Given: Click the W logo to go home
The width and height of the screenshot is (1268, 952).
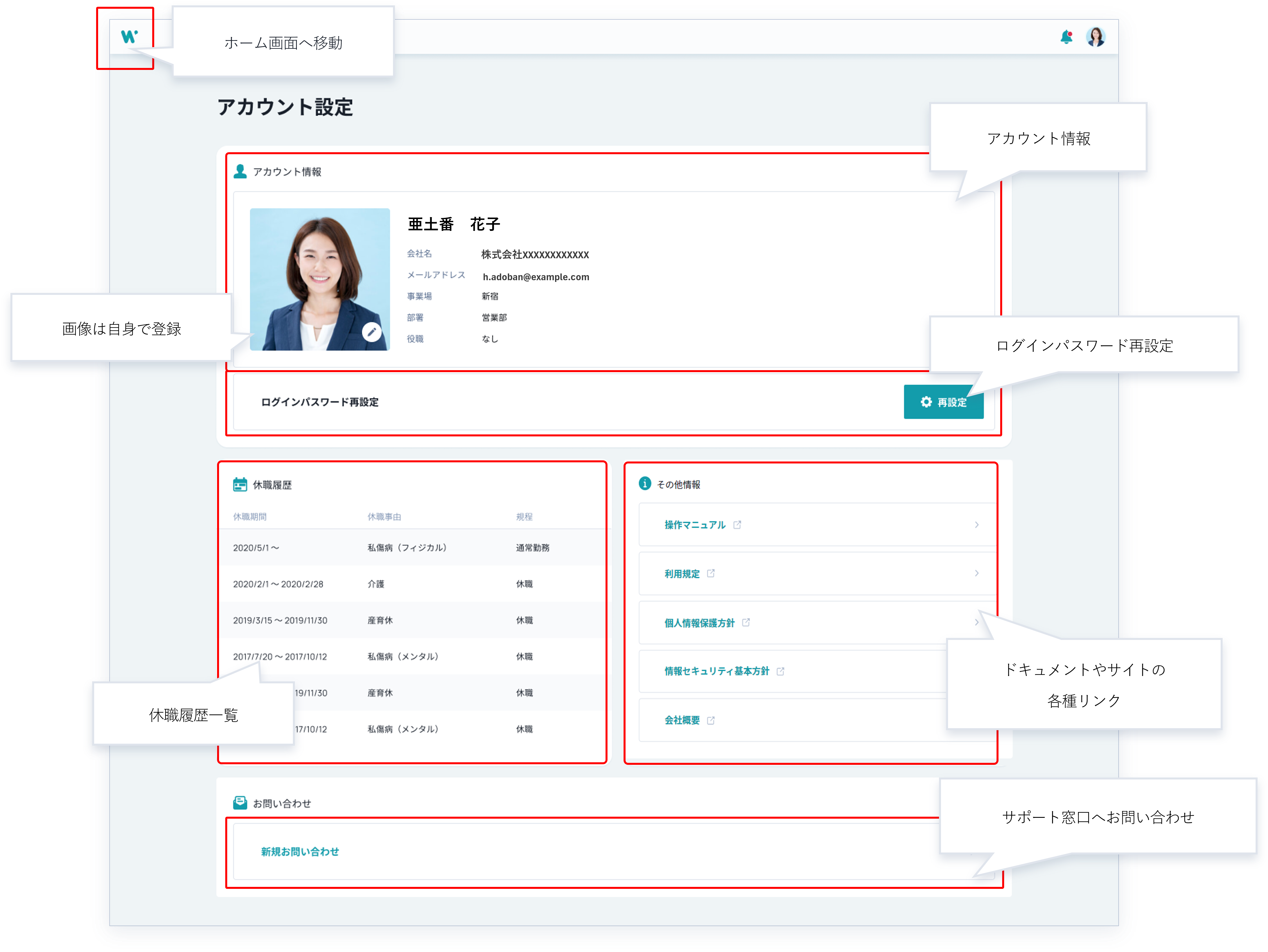Looking at the screenshot, I should click(x=129, y=37).
